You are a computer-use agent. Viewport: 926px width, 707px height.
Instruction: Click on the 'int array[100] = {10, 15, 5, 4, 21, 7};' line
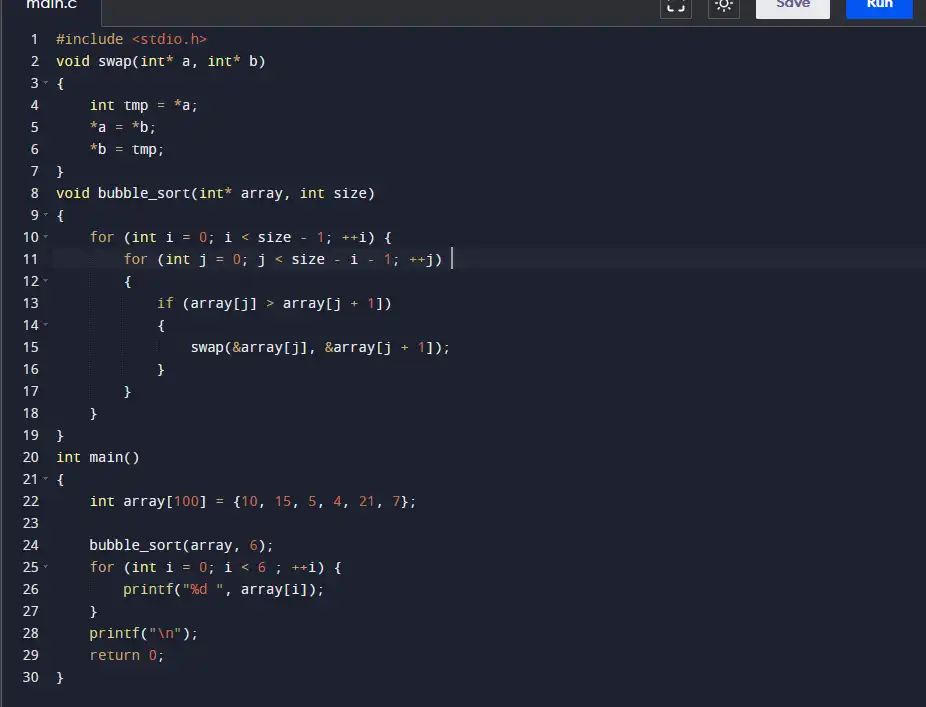tap(253, 501)
